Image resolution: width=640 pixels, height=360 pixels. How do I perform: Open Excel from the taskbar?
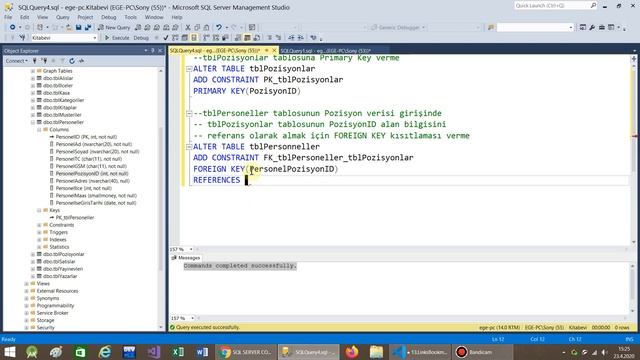178,352
